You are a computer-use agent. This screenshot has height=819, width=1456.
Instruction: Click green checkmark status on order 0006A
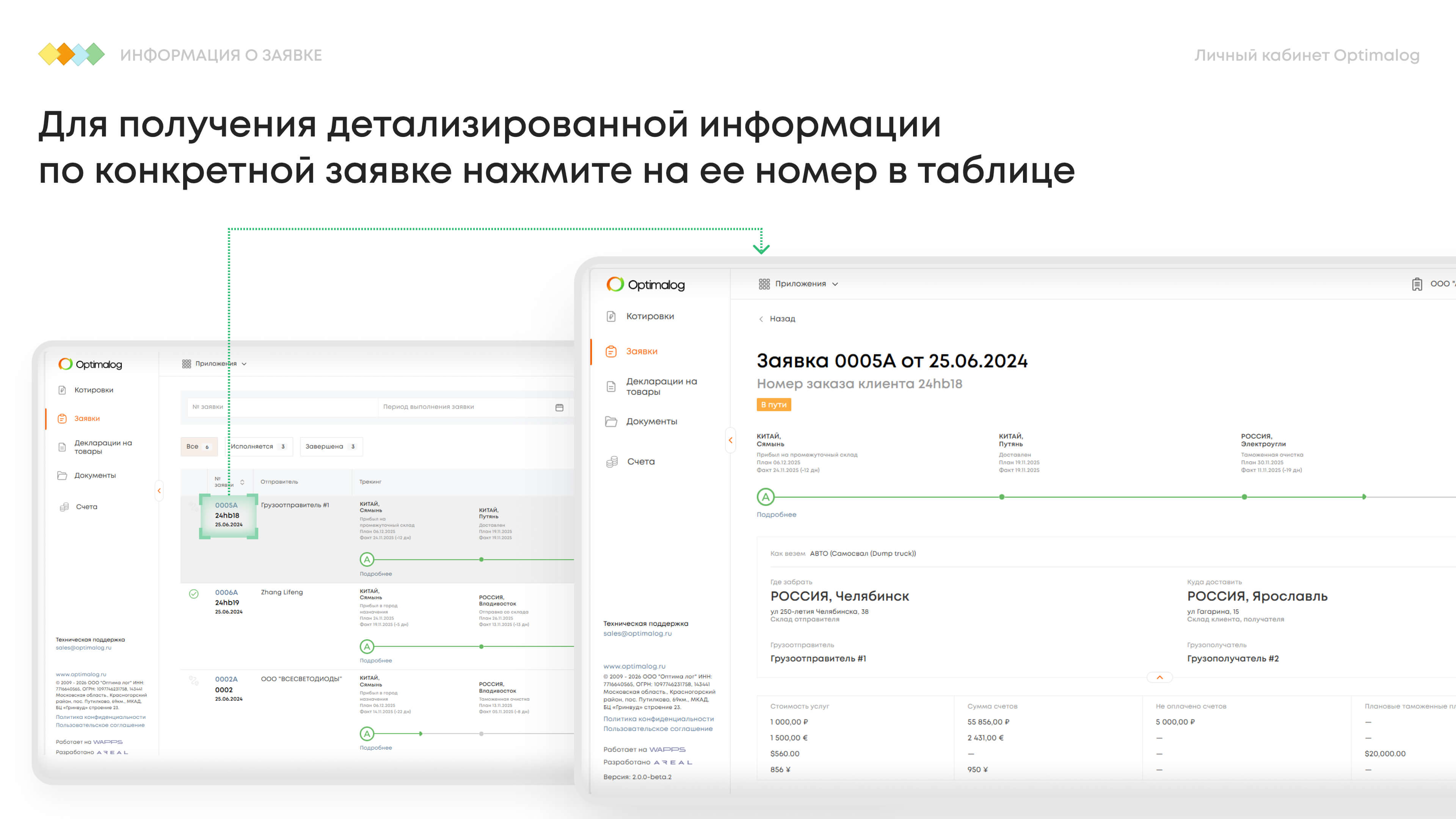point(194,594)
